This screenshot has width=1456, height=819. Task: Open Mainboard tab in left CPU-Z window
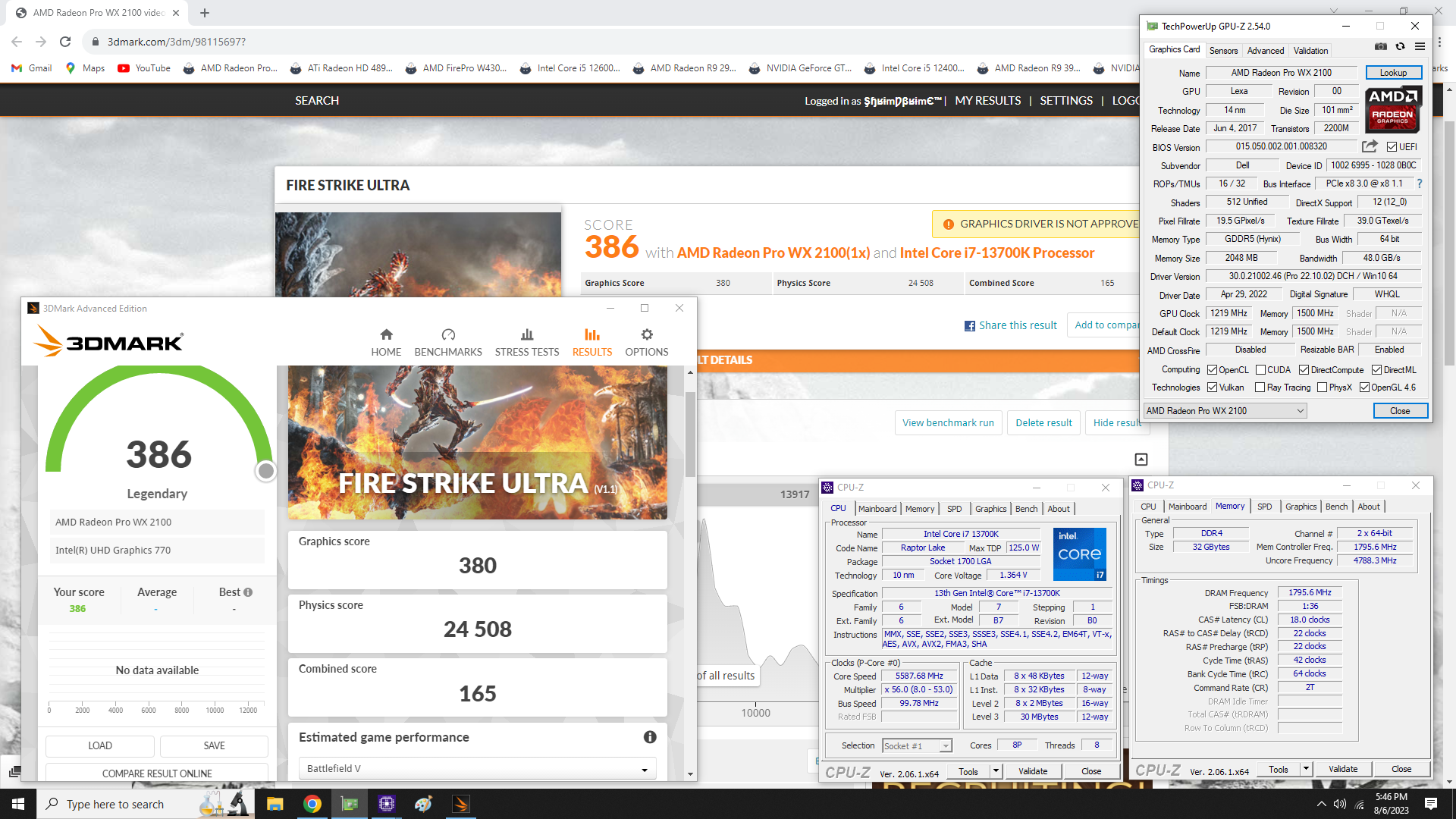[x=877, y=509]
